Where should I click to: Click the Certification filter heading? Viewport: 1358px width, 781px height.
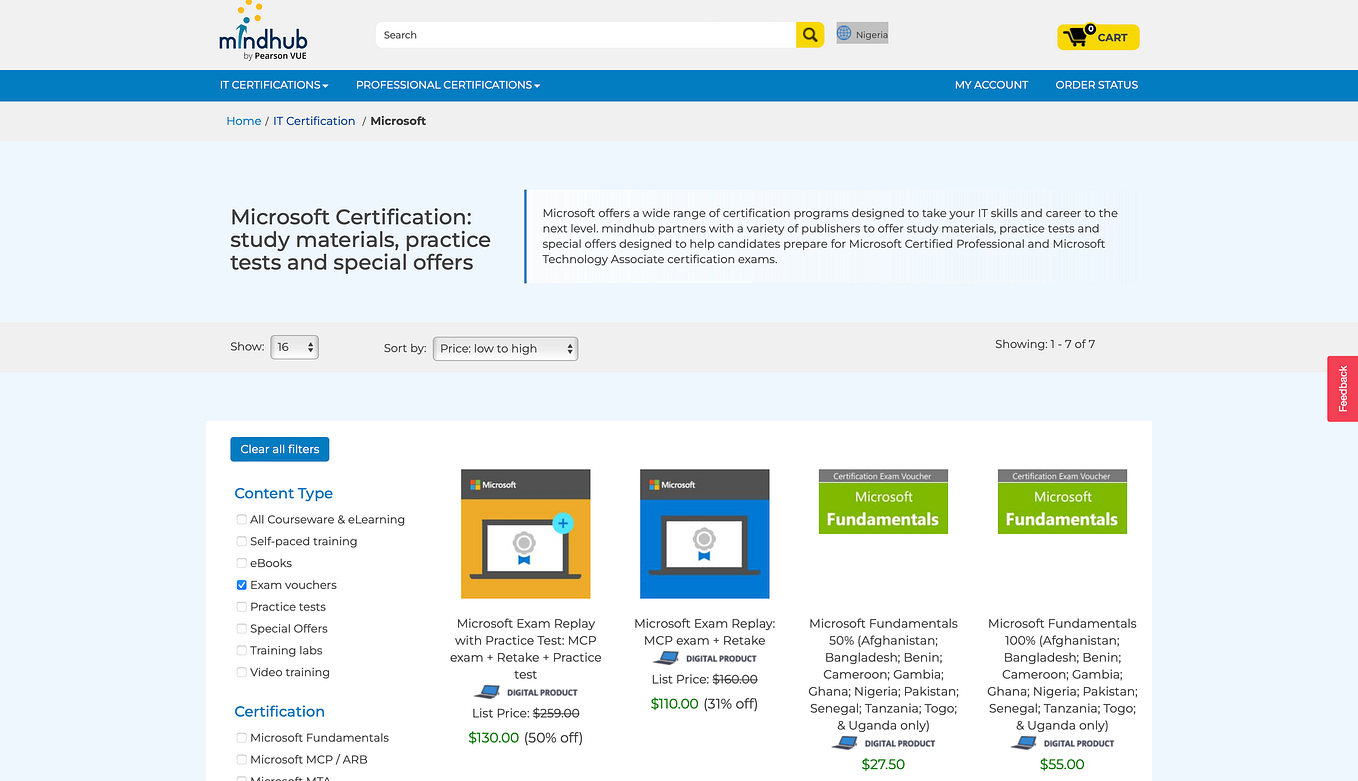279,711
